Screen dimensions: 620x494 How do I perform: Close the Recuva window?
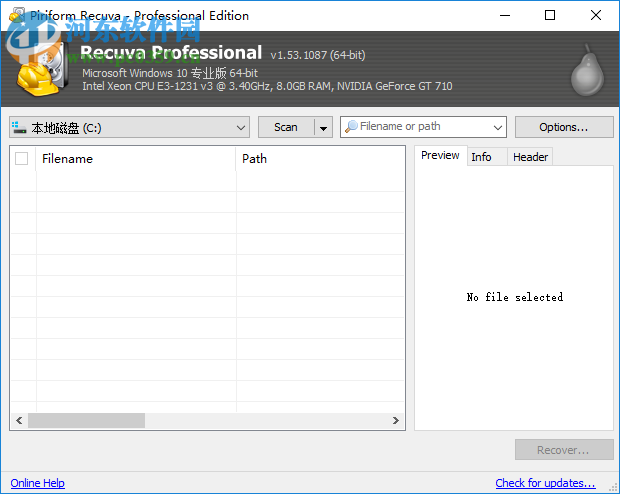coord(595,15)
